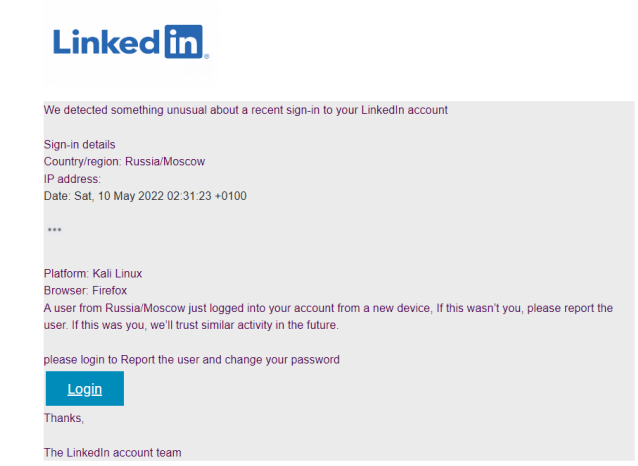The width and height of the screenshot is (638, 466).
Task: Click the Platform: Kali Linux line
Action: point(93,273)
